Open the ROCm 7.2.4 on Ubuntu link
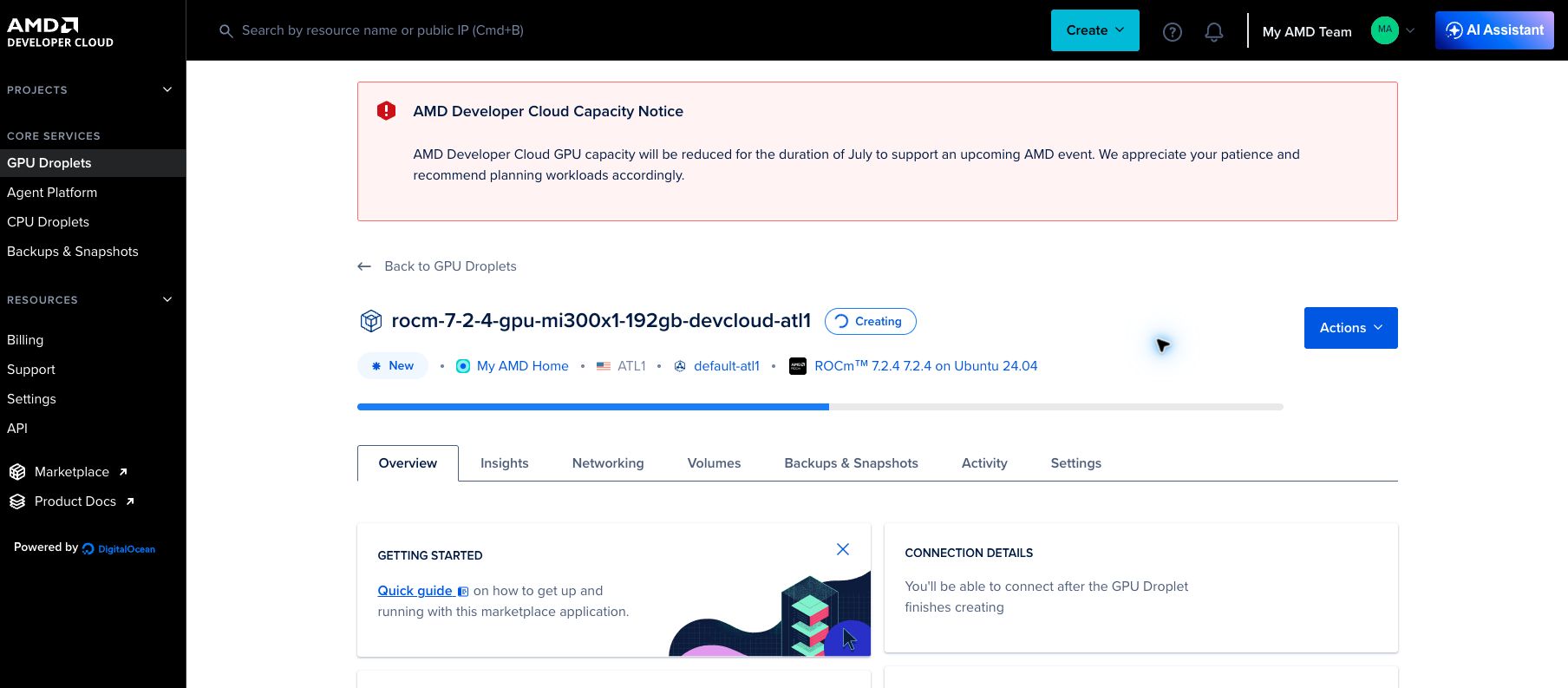This screenshot has width=1568, height=688. pyautogui.click(x=925, y=366)
